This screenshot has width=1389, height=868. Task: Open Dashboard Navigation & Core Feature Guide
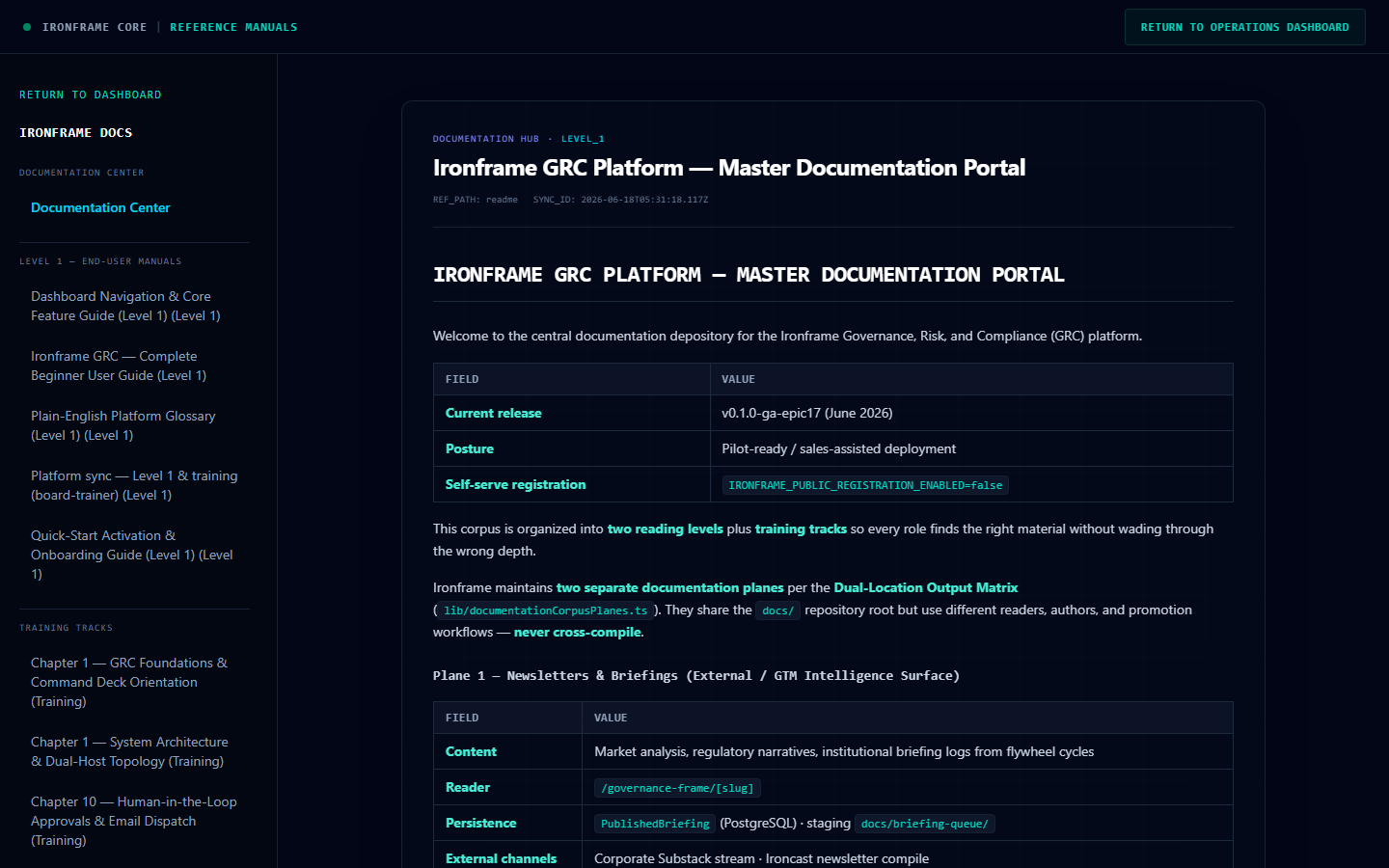tap(134, 306)
